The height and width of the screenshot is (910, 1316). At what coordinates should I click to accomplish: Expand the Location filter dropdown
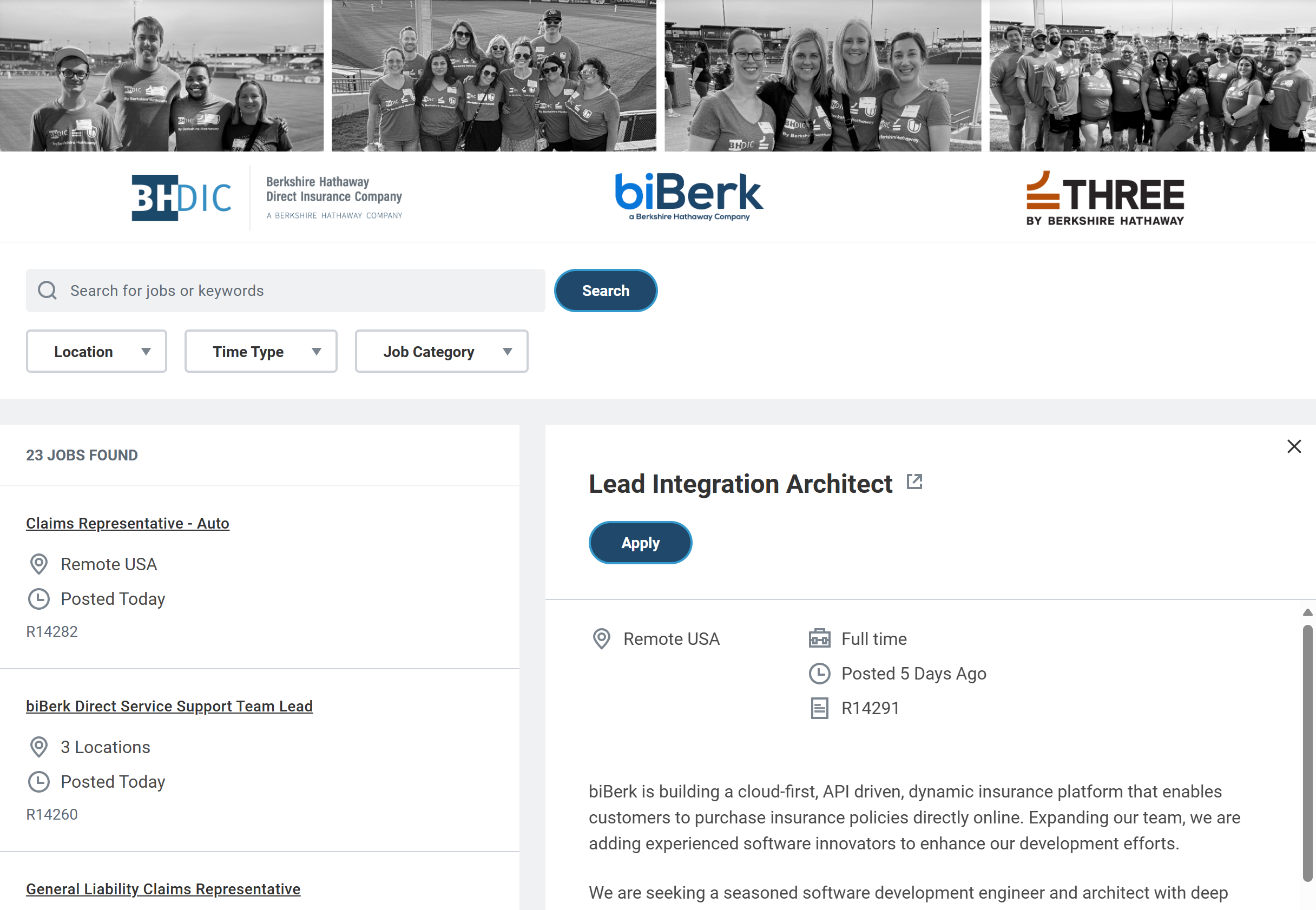[x=96, y=351]
